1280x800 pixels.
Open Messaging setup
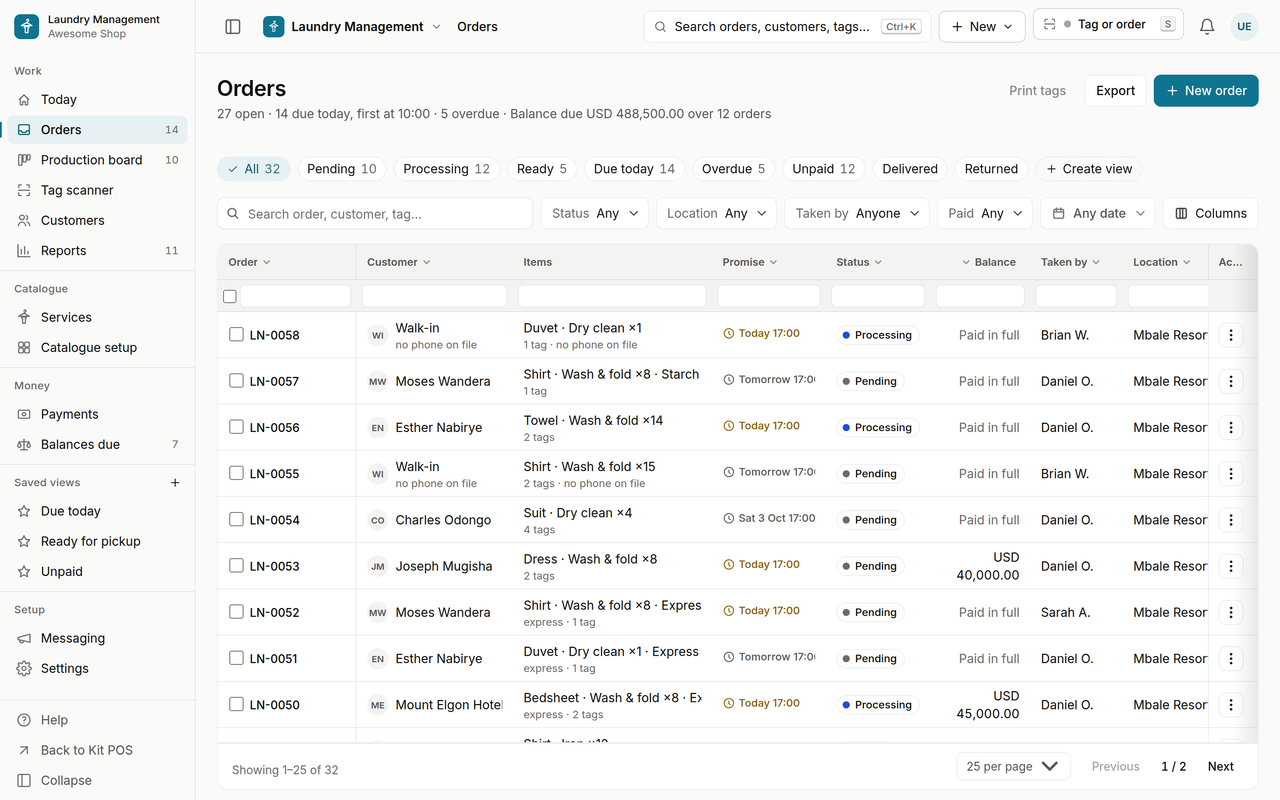click(x=97, y=638)
